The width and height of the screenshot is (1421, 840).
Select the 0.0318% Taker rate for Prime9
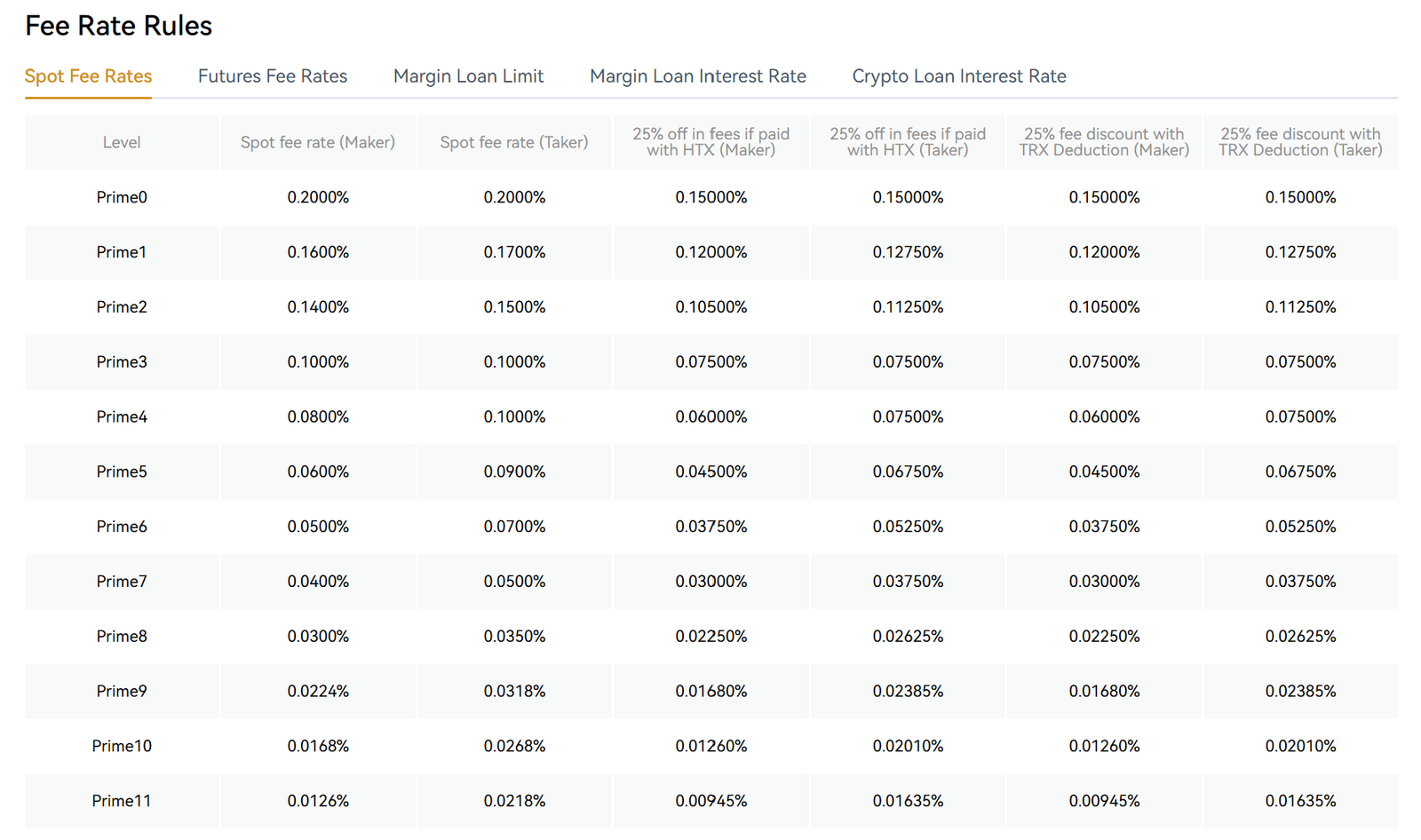513,691
